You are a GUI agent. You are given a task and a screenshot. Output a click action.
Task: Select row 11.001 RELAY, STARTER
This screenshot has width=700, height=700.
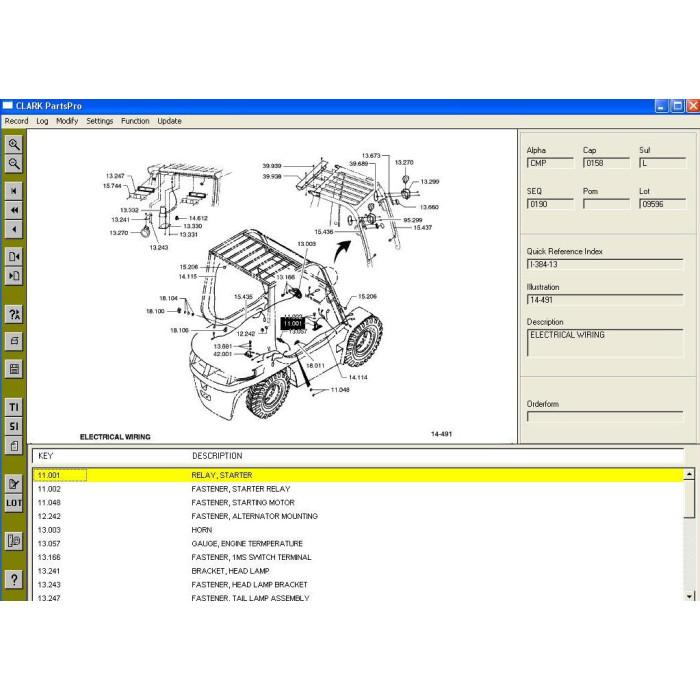coord(358,475)
